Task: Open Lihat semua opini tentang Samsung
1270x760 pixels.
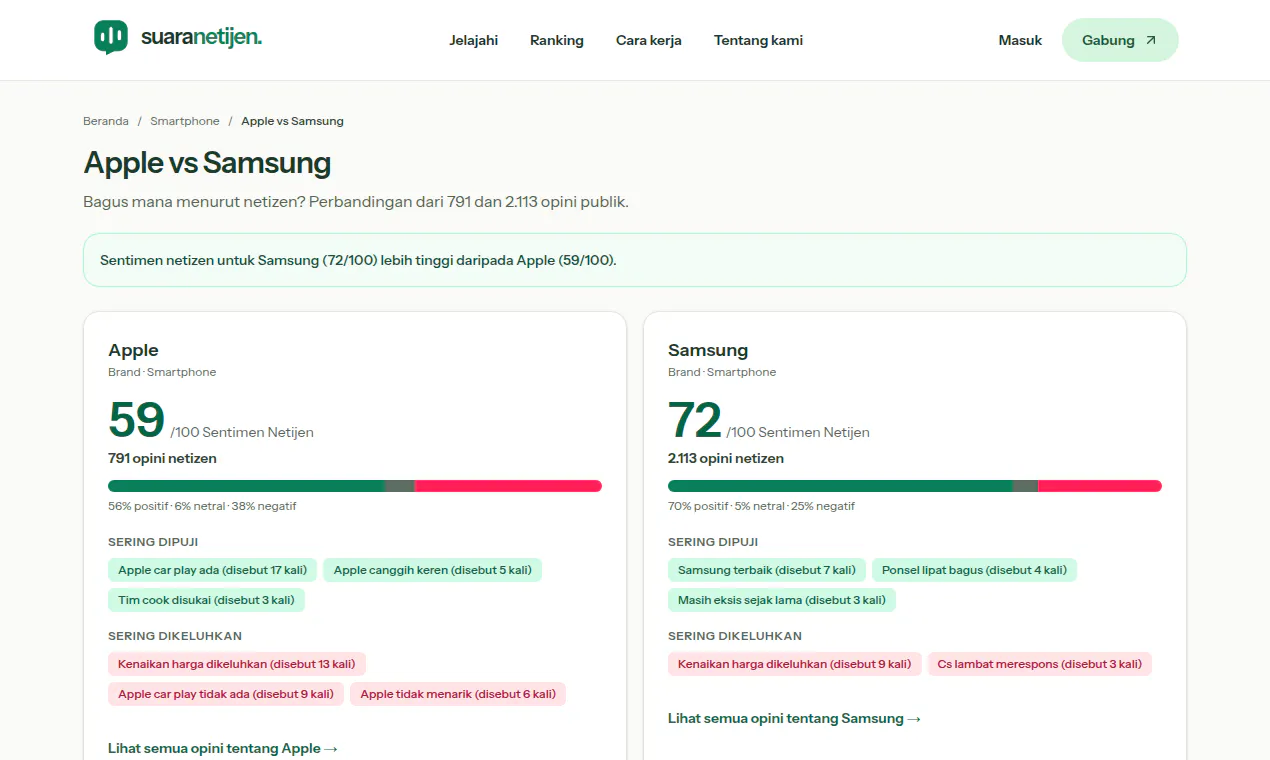Action: 794,718
